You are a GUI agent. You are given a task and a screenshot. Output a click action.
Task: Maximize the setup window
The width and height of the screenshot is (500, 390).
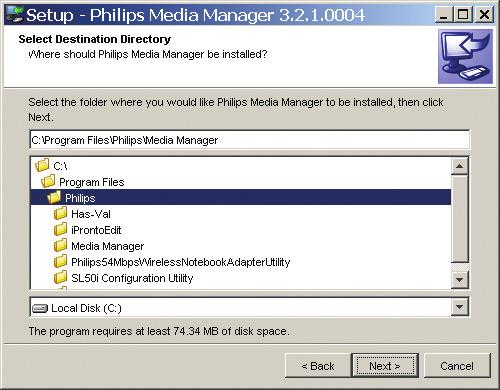point(463,15)
